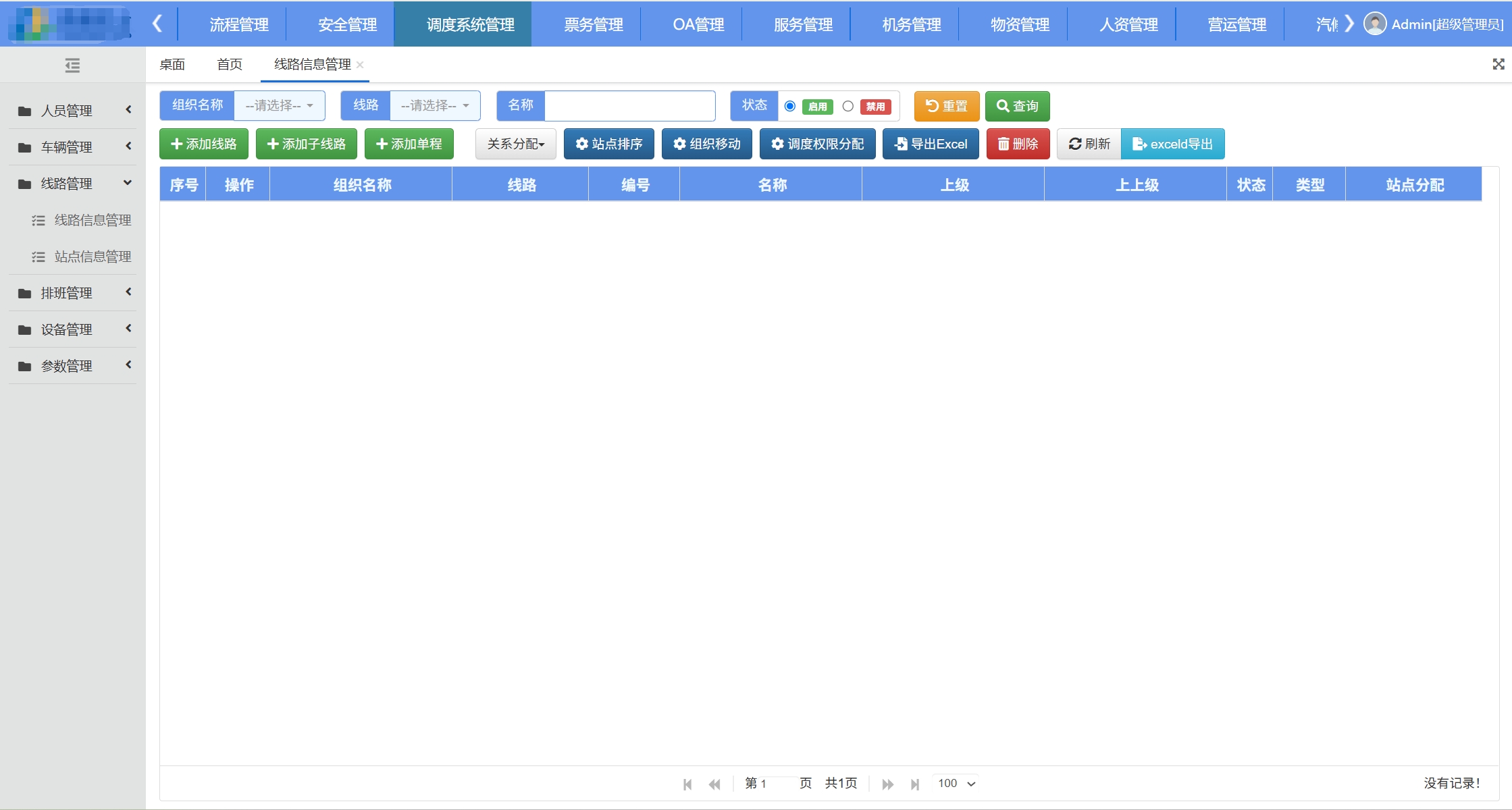
Task: Open the 关系分配 dropdown menu
Action: click(515, 144)
